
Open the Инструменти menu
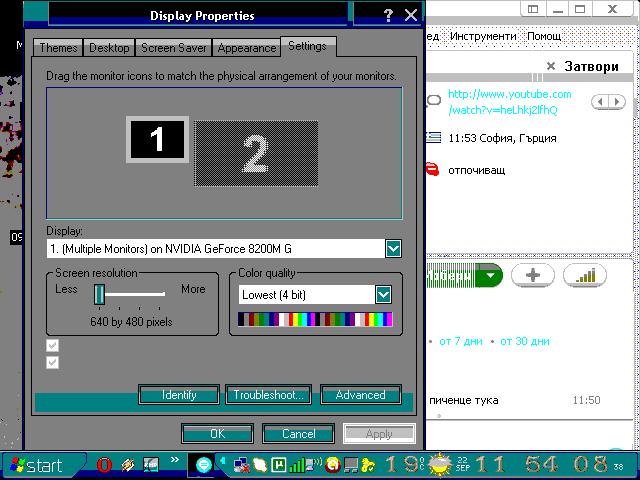tap(483, 36)
